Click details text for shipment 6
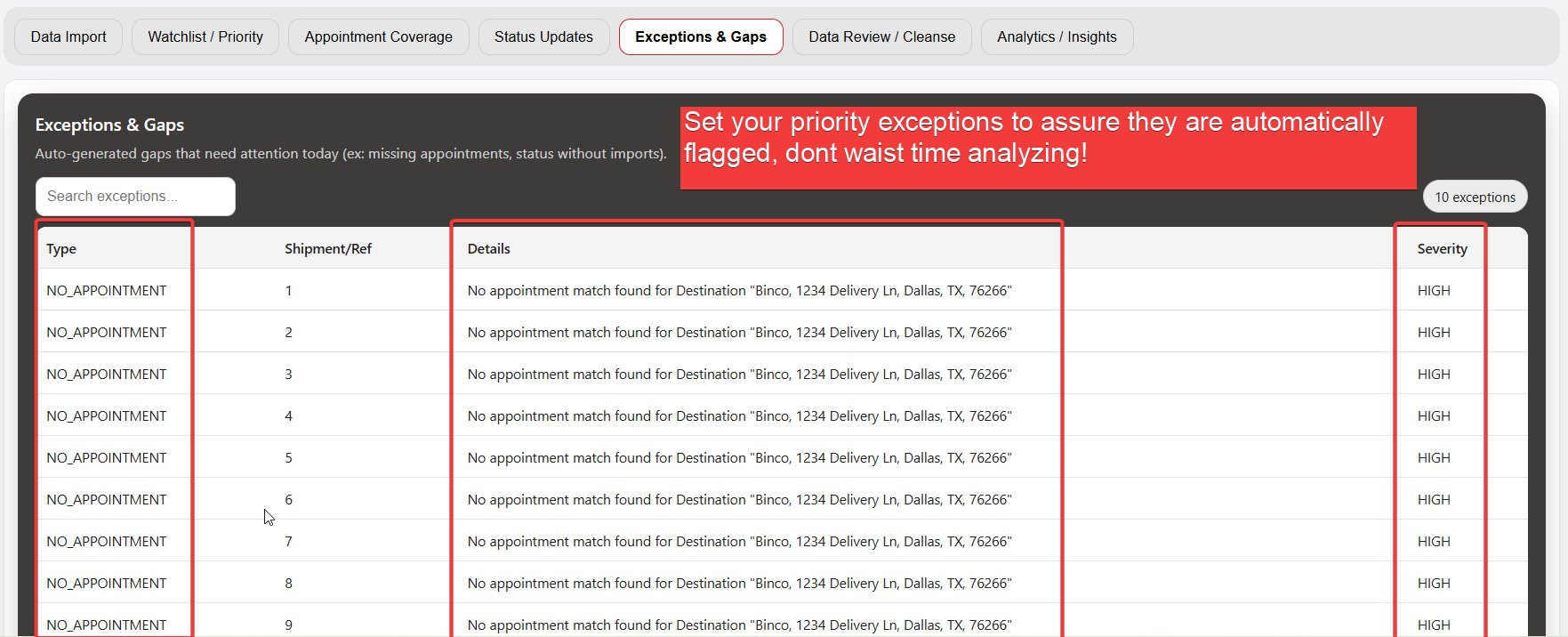Image resolution: width=1568 pixels, height=637 pixels. (740, 499)
